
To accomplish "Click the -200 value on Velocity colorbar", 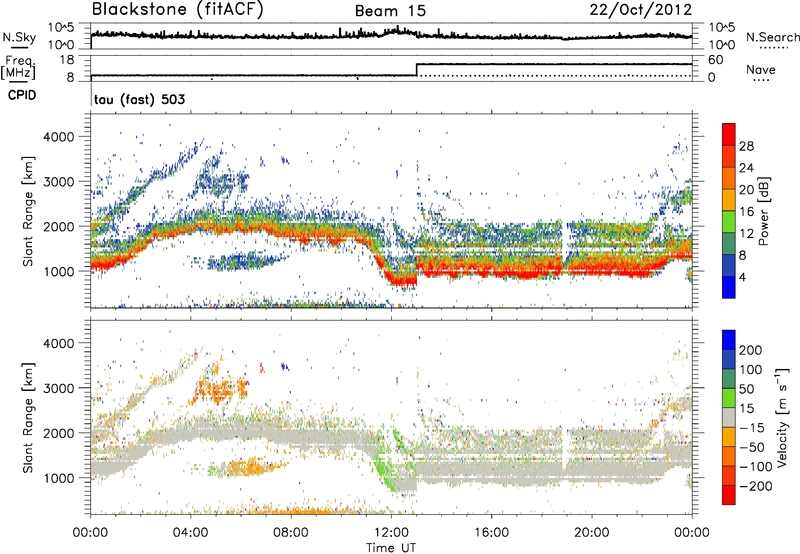I will [x=754, y=486].
